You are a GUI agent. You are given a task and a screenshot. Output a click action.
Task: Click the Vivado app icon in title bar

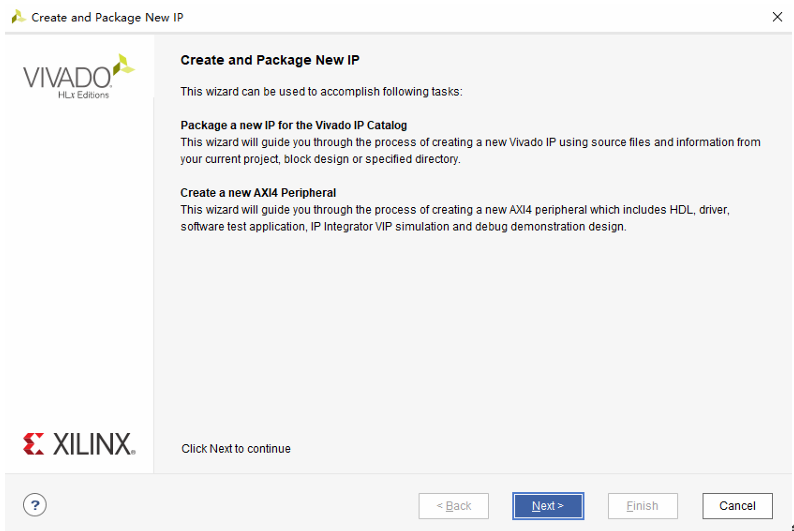tap(17, 17)
